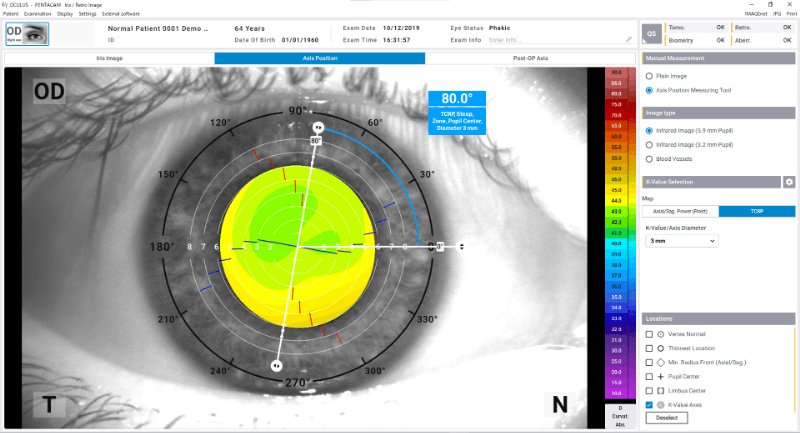Click the bottom axis handle near 270°
Image resolution: width=800 pixels, height=433 pixels.
(277, 365)
